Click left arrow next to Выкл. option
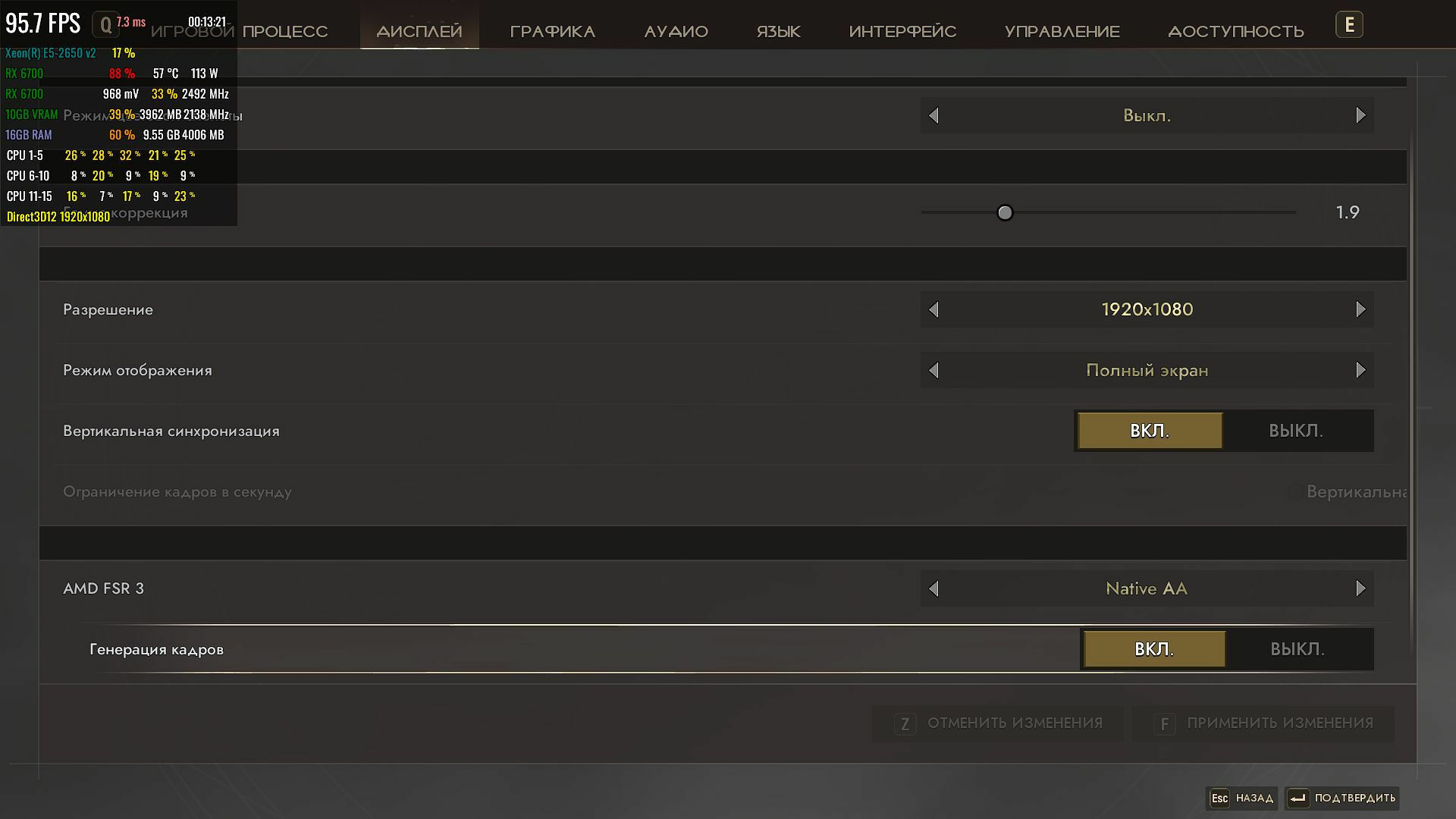The width and height of the screenshot is (1456, 819). 934,115
